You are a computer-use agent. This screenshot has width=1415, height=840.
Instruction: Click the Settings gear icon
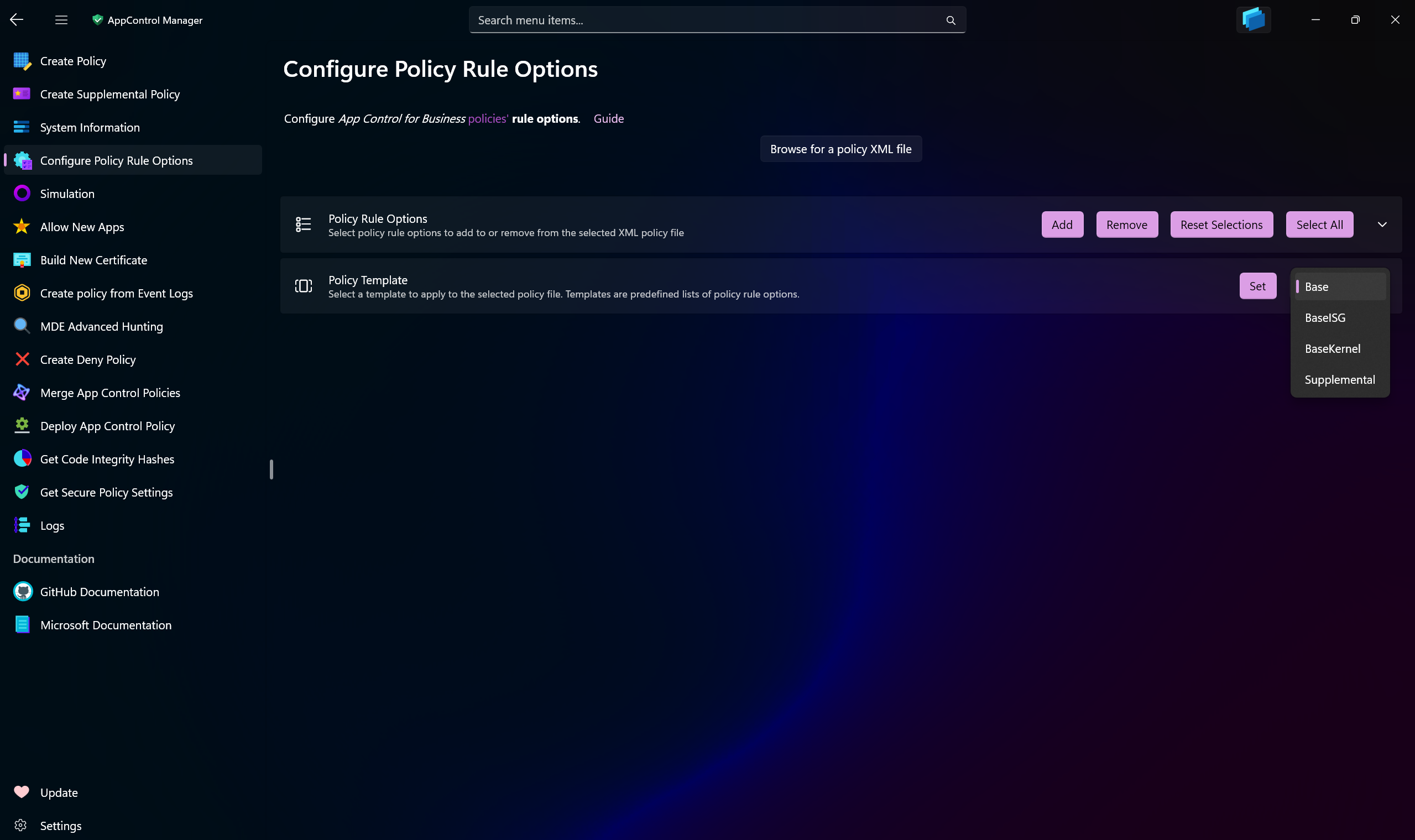pos(21,826)
